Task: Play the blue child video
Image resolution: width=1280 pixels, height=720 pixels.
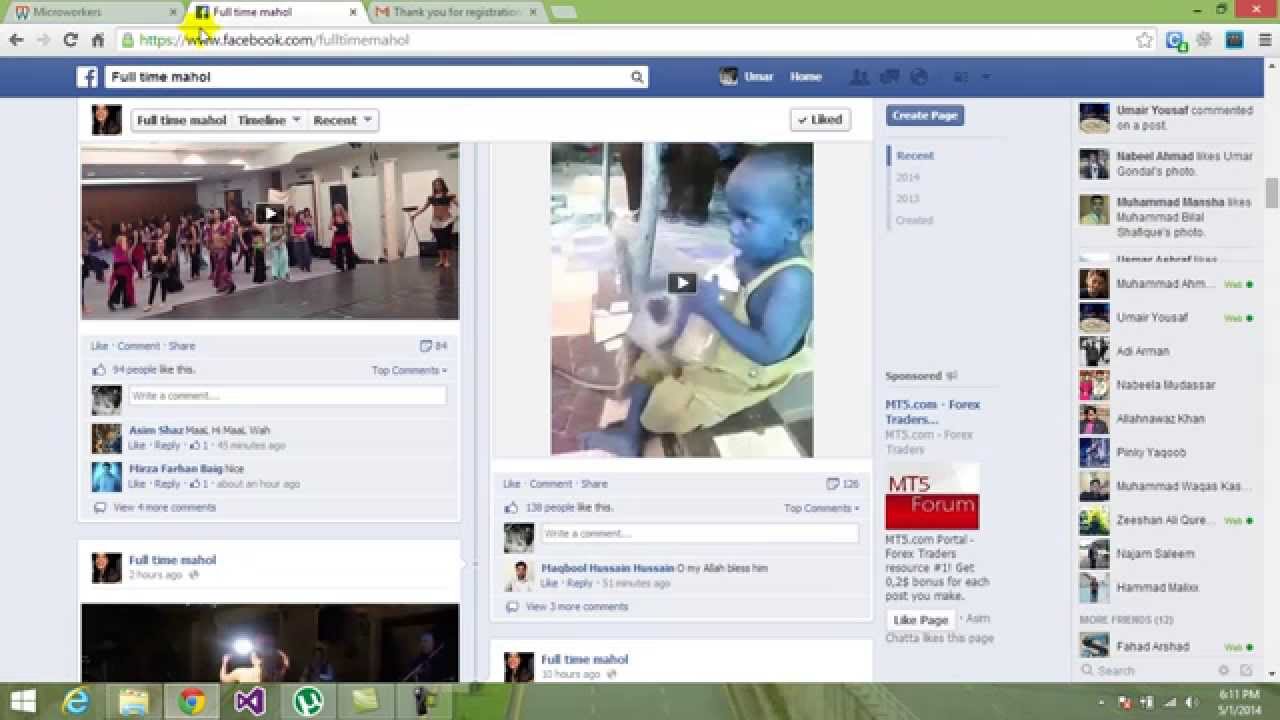Action: [x=682, y=283]
